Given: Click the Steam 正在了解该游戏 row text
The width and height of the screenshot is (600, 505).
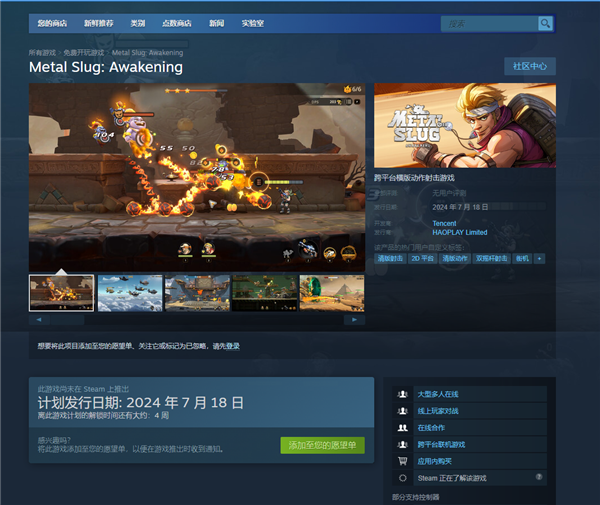Looking at the screenshot, I should point(452,478).
